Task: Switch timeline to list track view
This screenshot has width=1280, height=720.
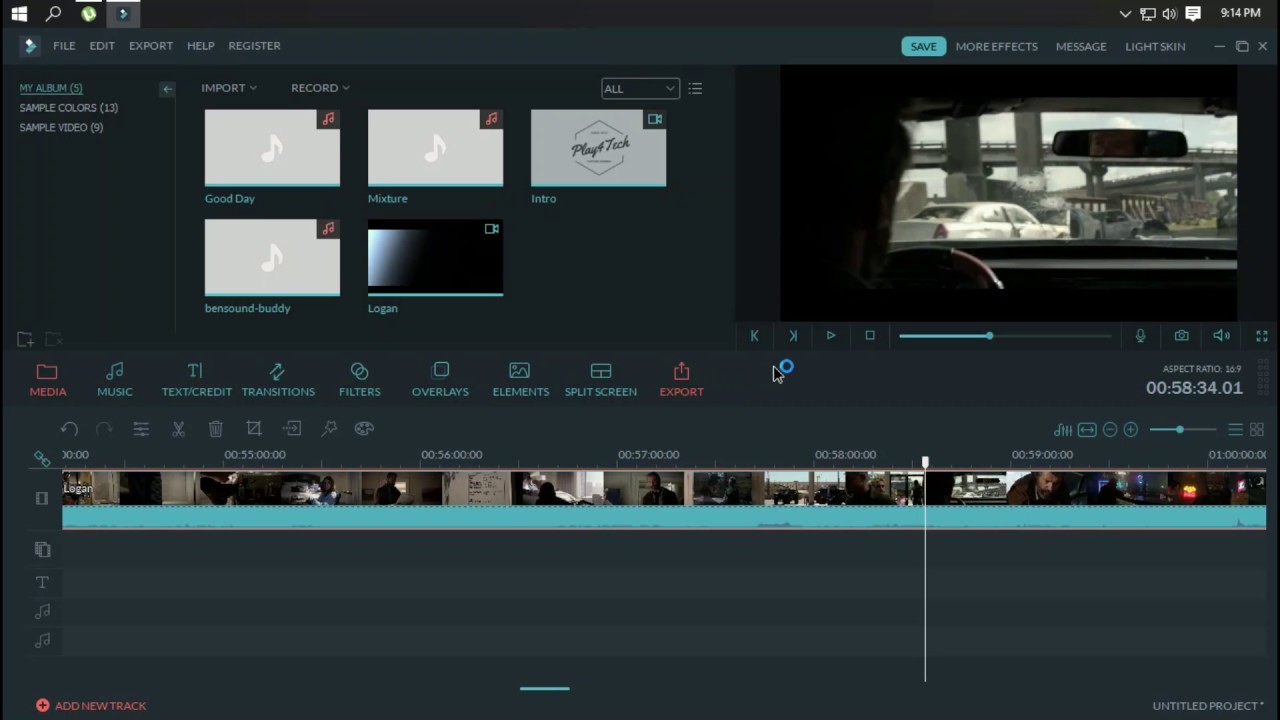Action: (1236, 430)
